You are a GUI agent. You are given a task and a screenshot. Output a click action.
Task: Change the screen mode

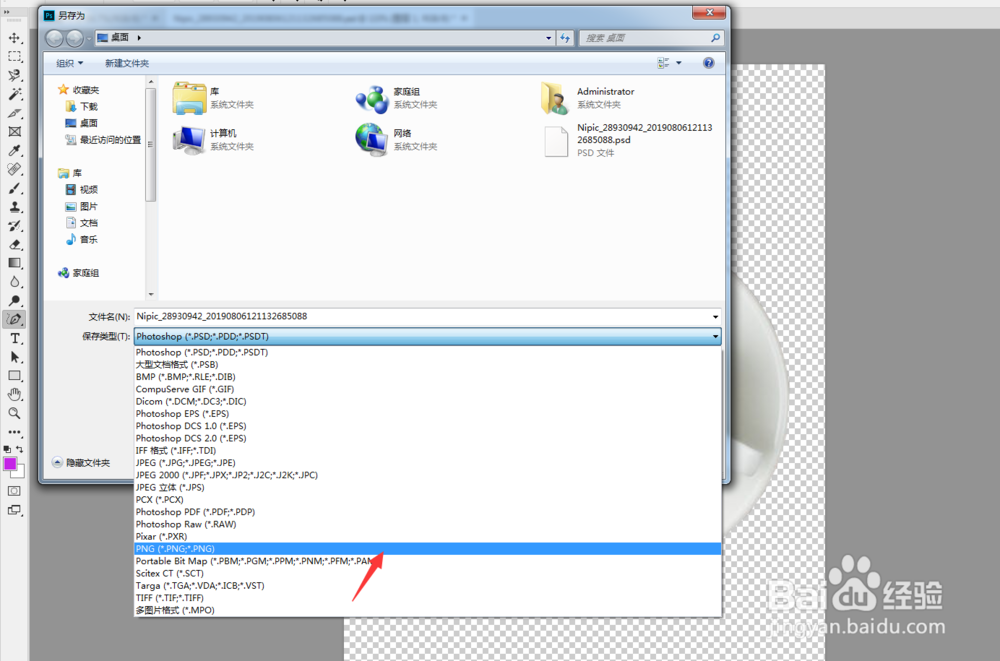[x=14, y=510]
